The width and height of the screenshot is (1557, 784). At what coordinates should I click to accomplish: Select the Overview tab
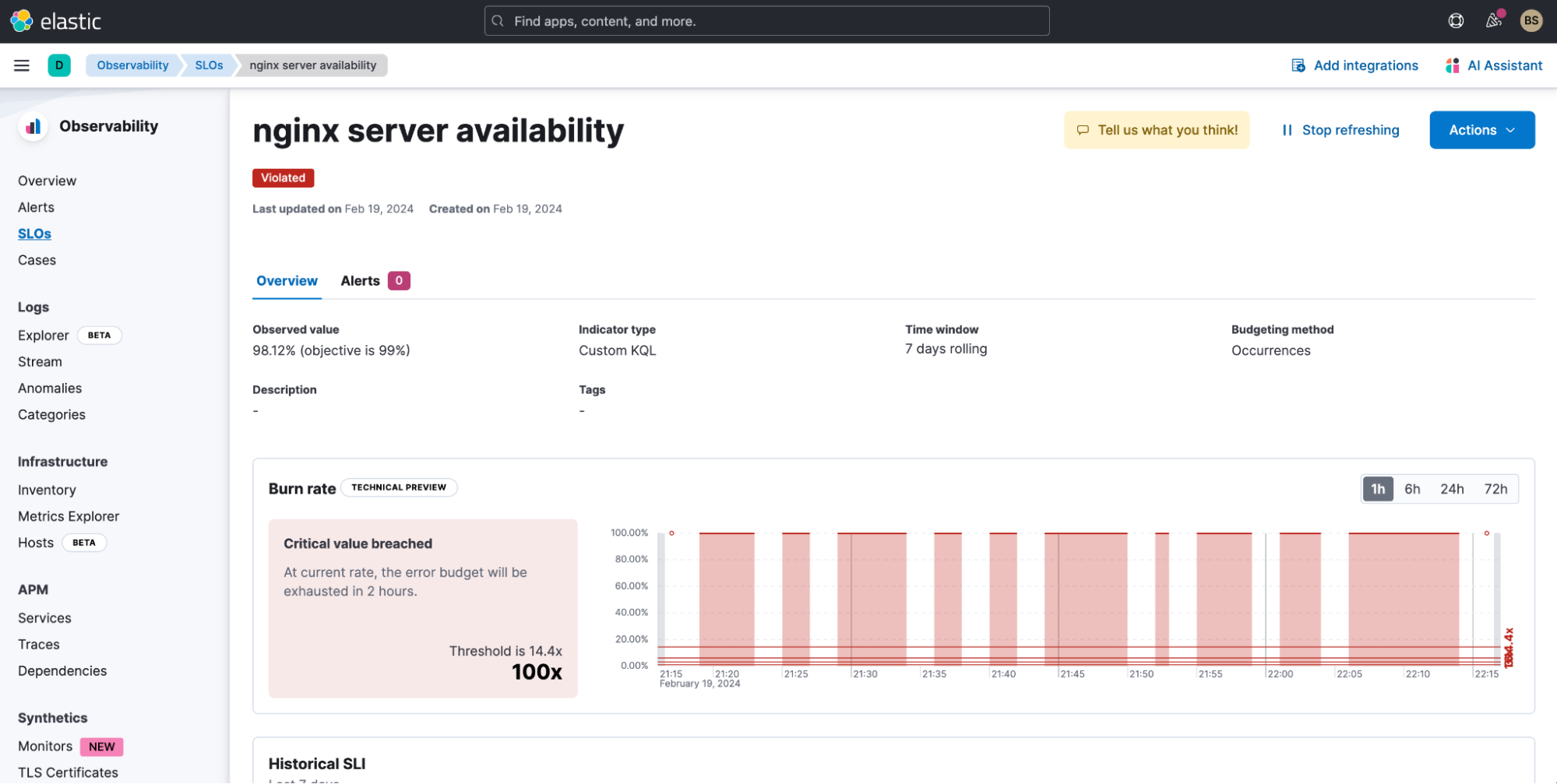287,280
